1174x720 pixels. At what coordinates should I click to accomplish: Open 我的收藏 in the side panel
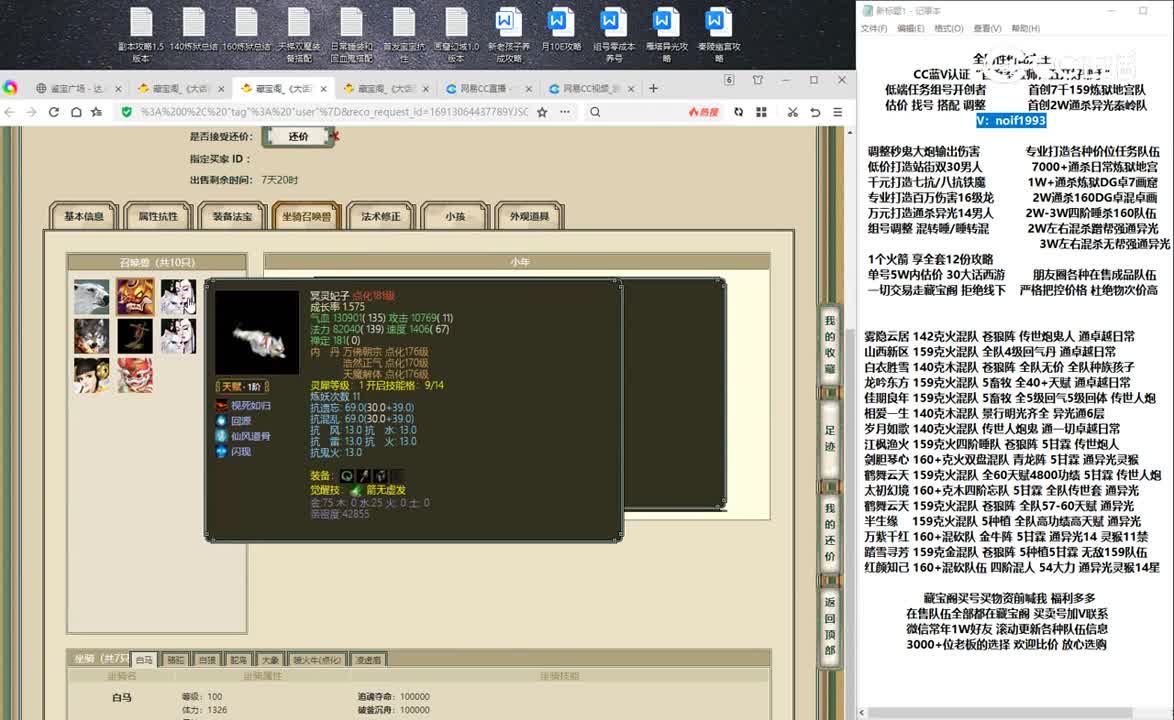(x=830, y=344)
